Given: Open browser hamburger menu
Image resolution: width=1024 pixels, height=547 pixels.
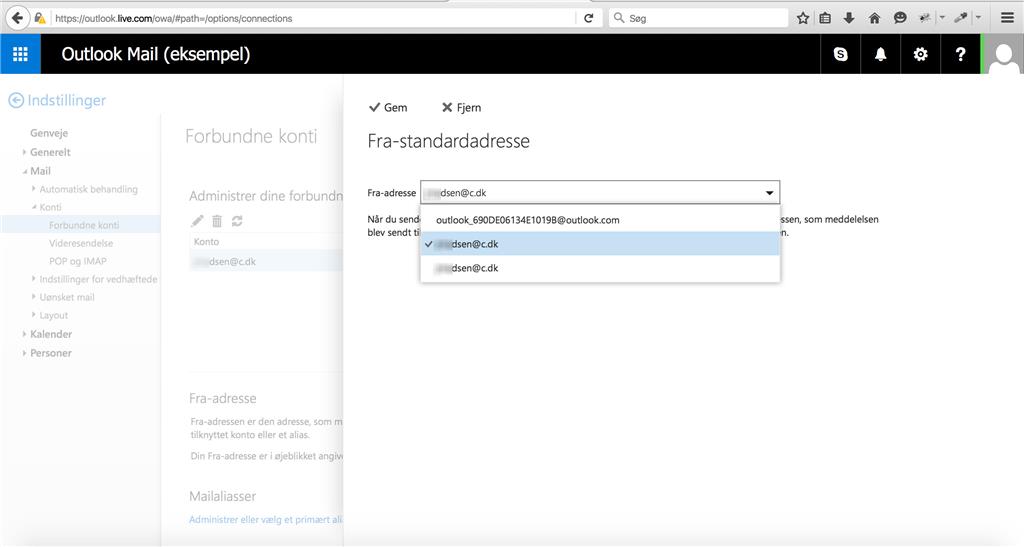Looking at the screenshot, I should coord(1008,18).
